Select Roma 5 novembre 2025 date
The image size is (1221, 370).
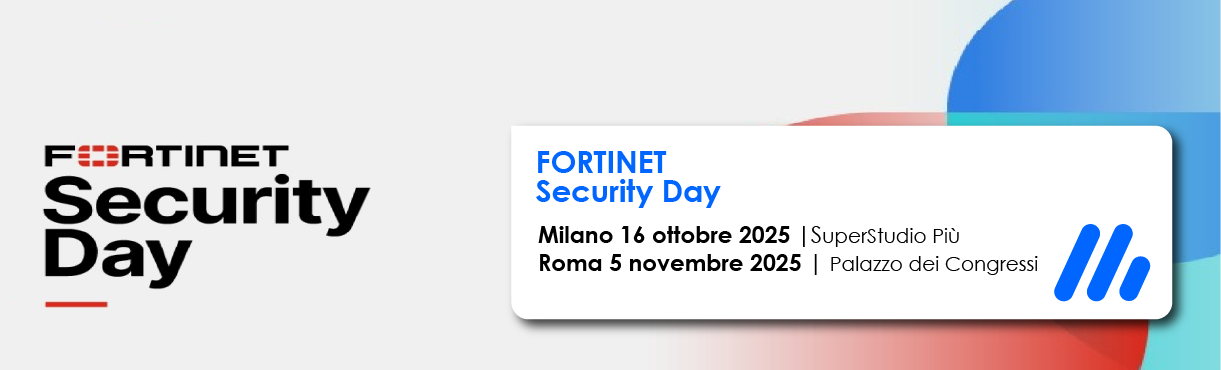point(669,264)
